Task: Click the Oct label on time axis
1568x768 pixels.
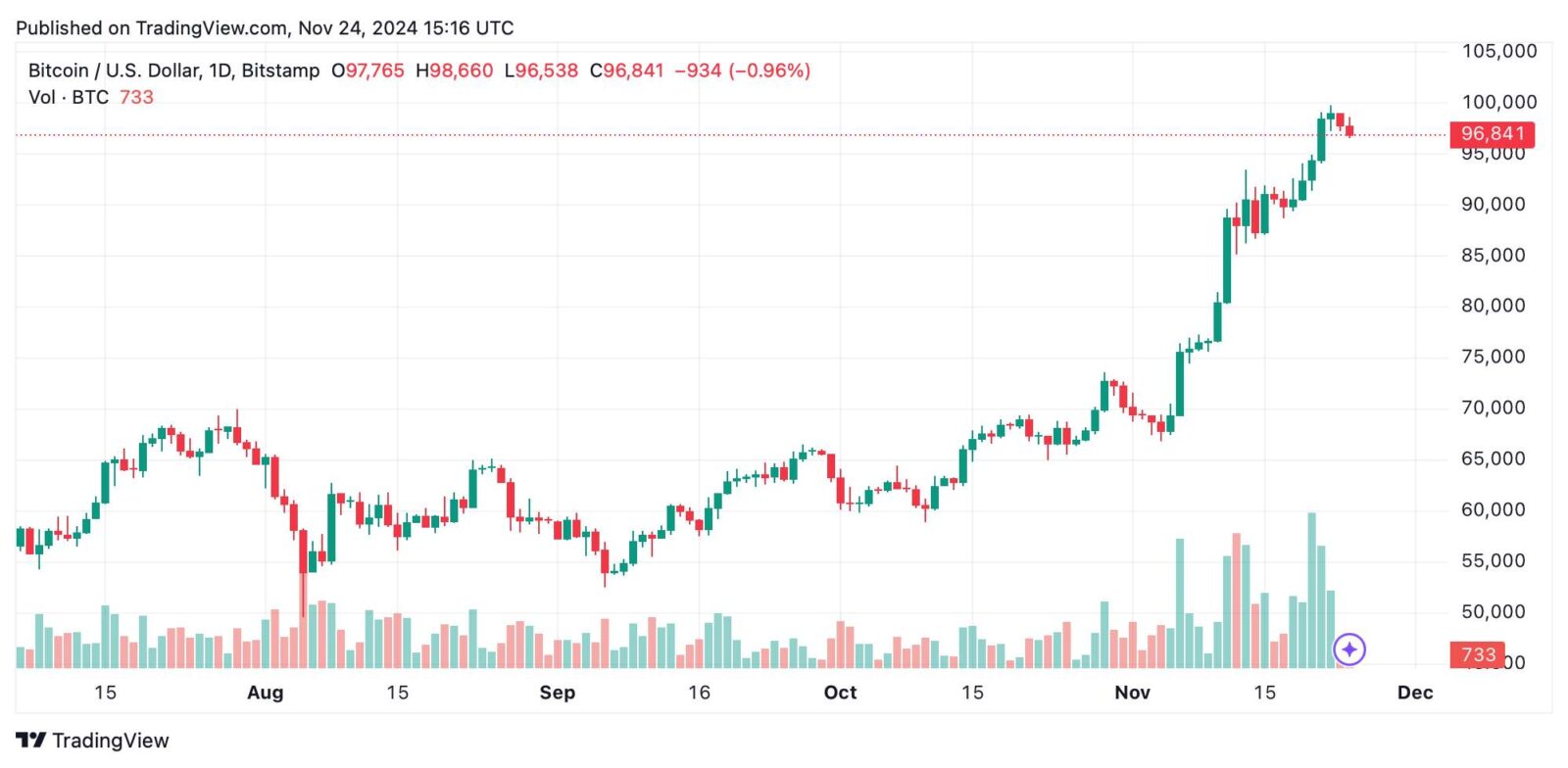Action: 840,693
